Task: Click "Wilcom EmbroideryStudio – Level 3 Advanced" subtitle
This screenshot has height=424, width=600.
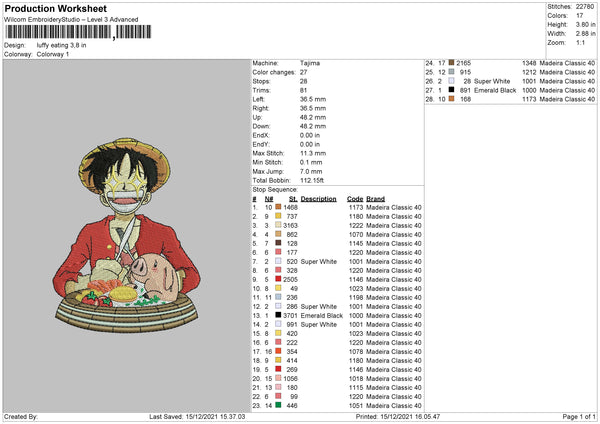Action: click(x=71, y=20)
